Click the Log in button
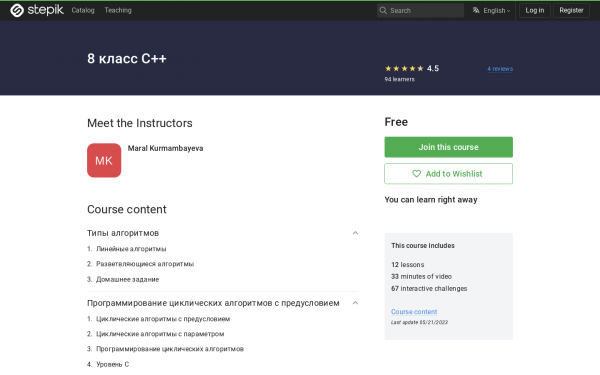The width and height of the screenshot is (600, 375). click(x=535, y=10)
